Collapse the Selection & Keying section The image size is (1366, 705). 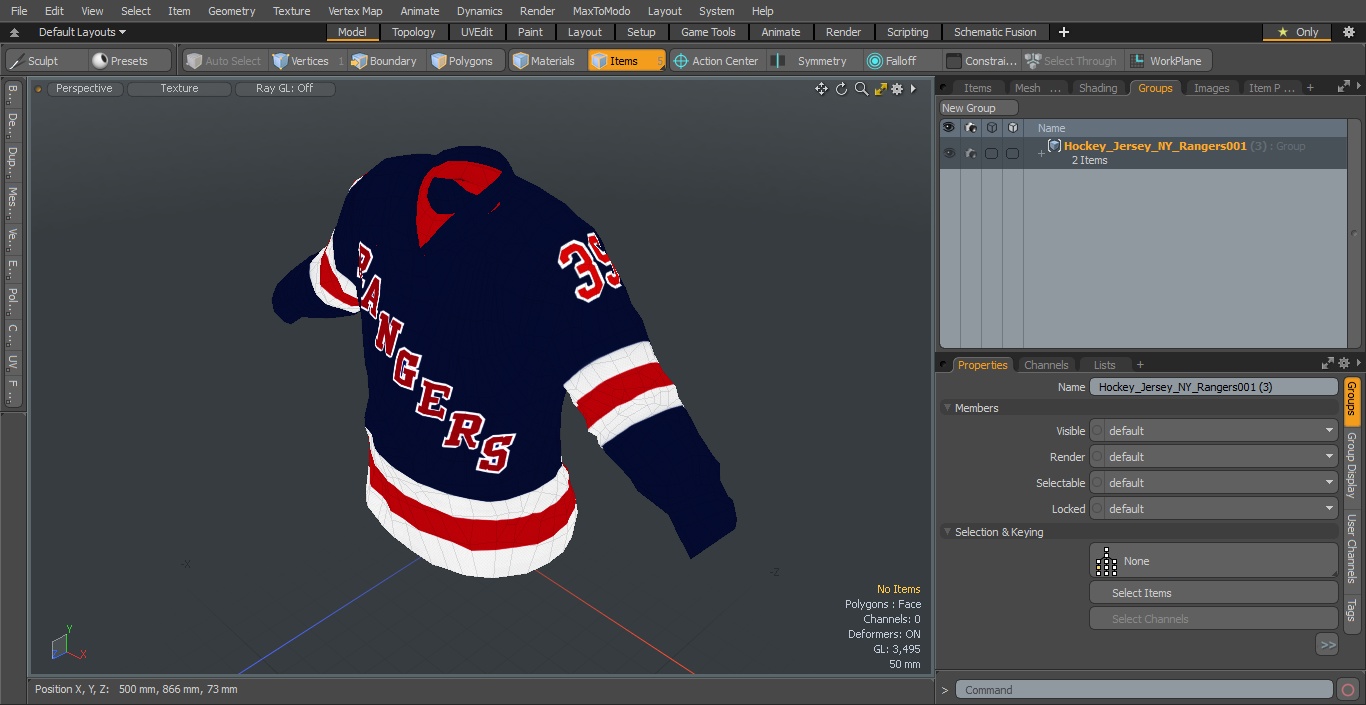point(948,532)
